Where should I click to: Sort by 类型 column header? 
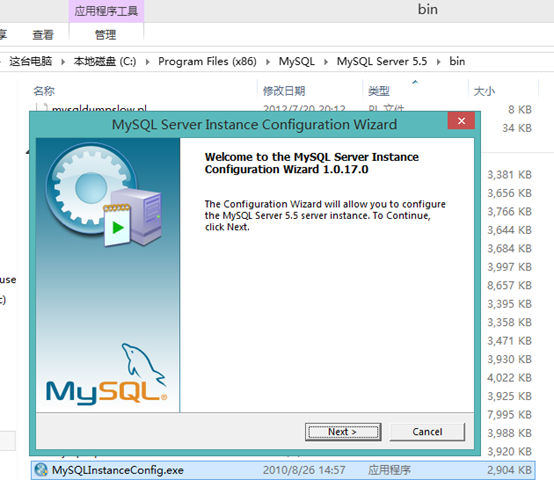point(379,91)
